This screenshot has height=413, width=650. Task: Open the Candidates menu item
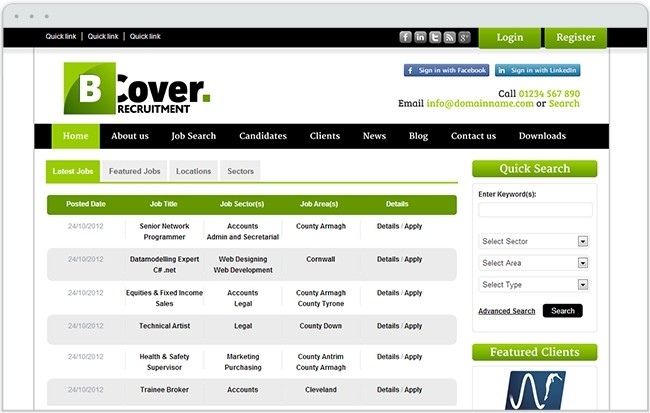coord(263,136)
